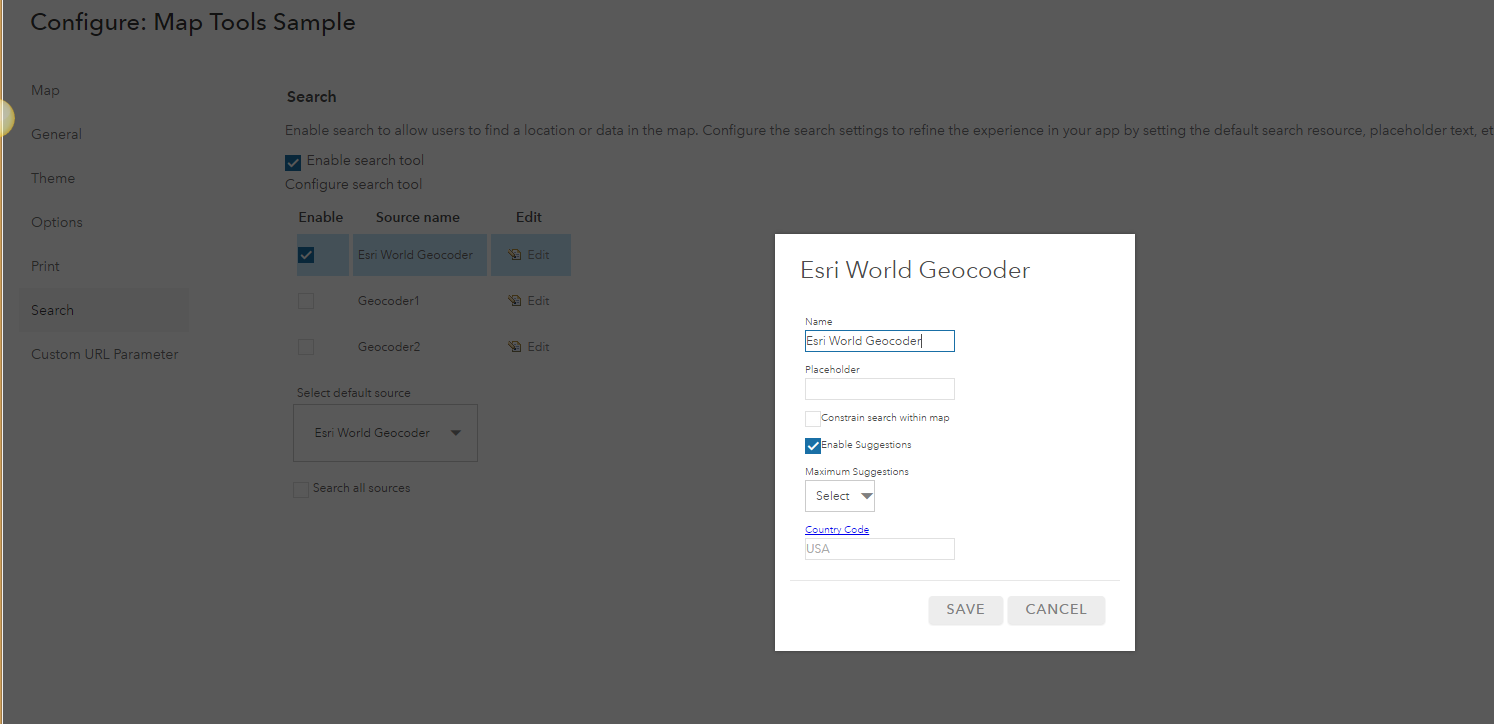Uncheck Enable Suggestions in dialog
The image size is (1494, 724).
[x=813, y=446]
